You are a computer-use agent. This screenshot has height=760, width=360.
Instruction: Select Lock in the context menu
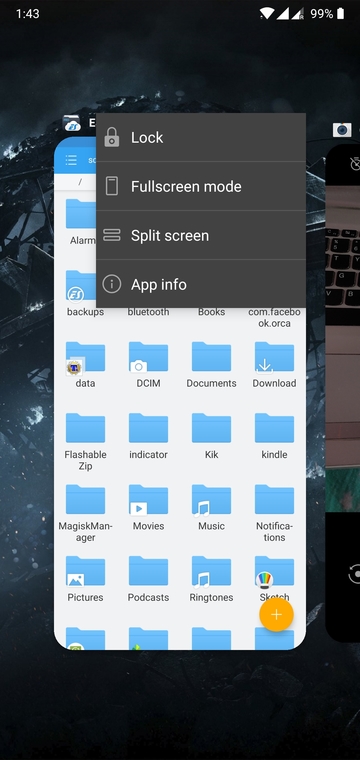[x=201, y=137]
